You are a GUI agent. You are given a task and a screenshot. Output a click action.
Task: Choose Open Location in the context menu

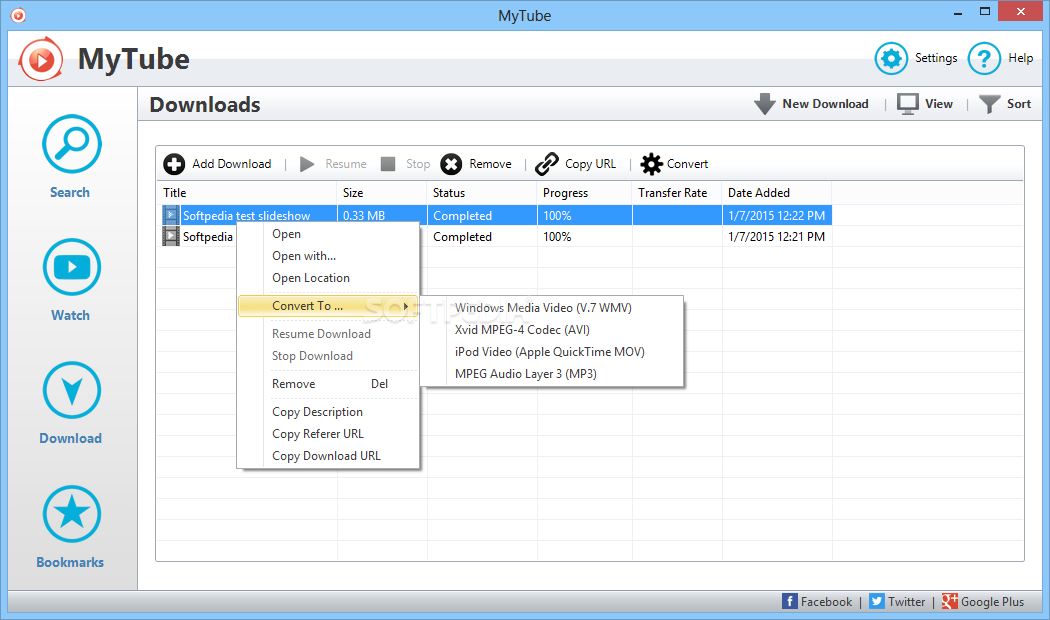click(329, 278)
